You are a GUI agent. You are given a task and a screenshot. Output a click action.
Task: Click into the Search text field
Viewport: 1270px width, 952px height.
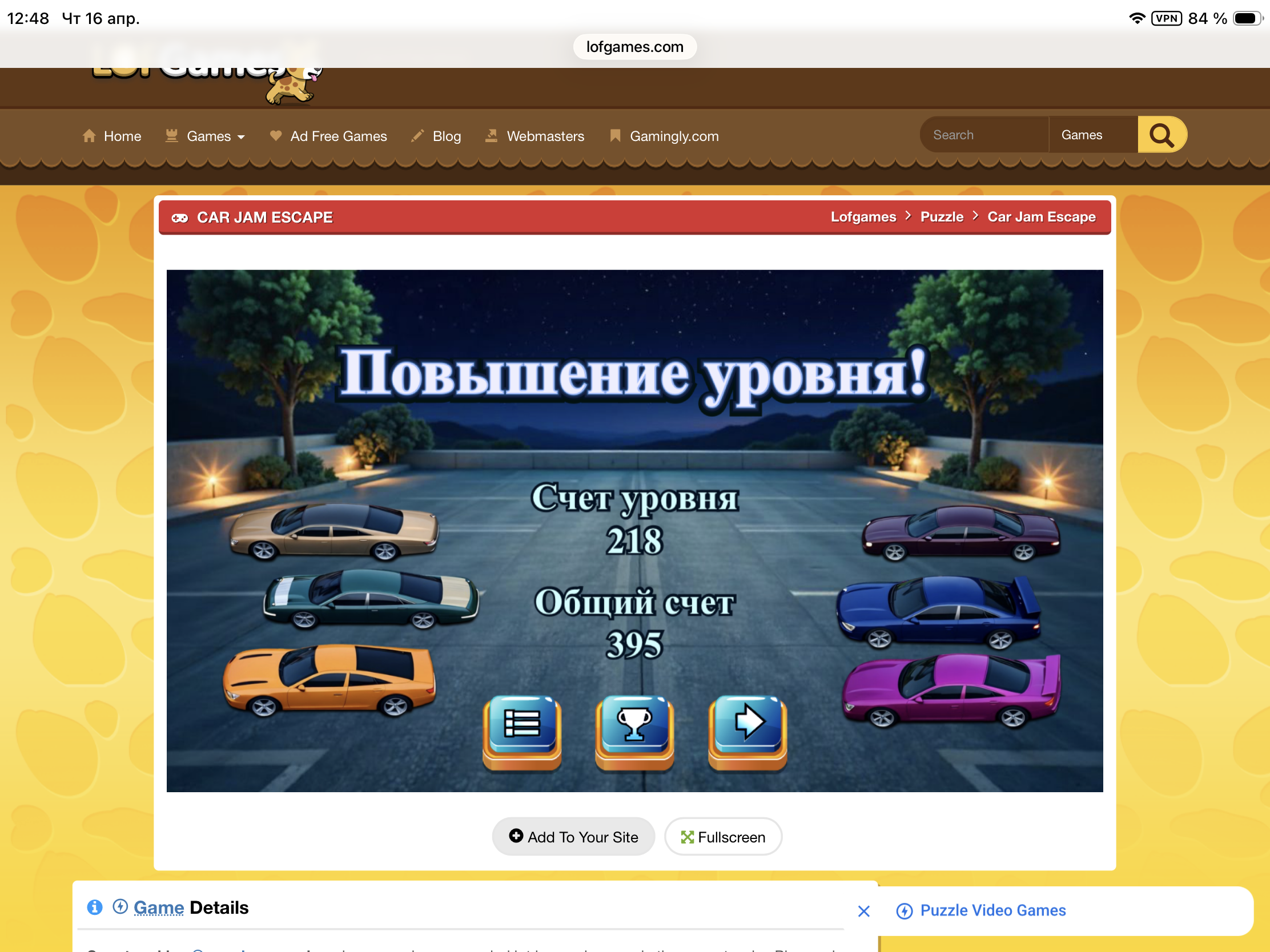[984, 135]
